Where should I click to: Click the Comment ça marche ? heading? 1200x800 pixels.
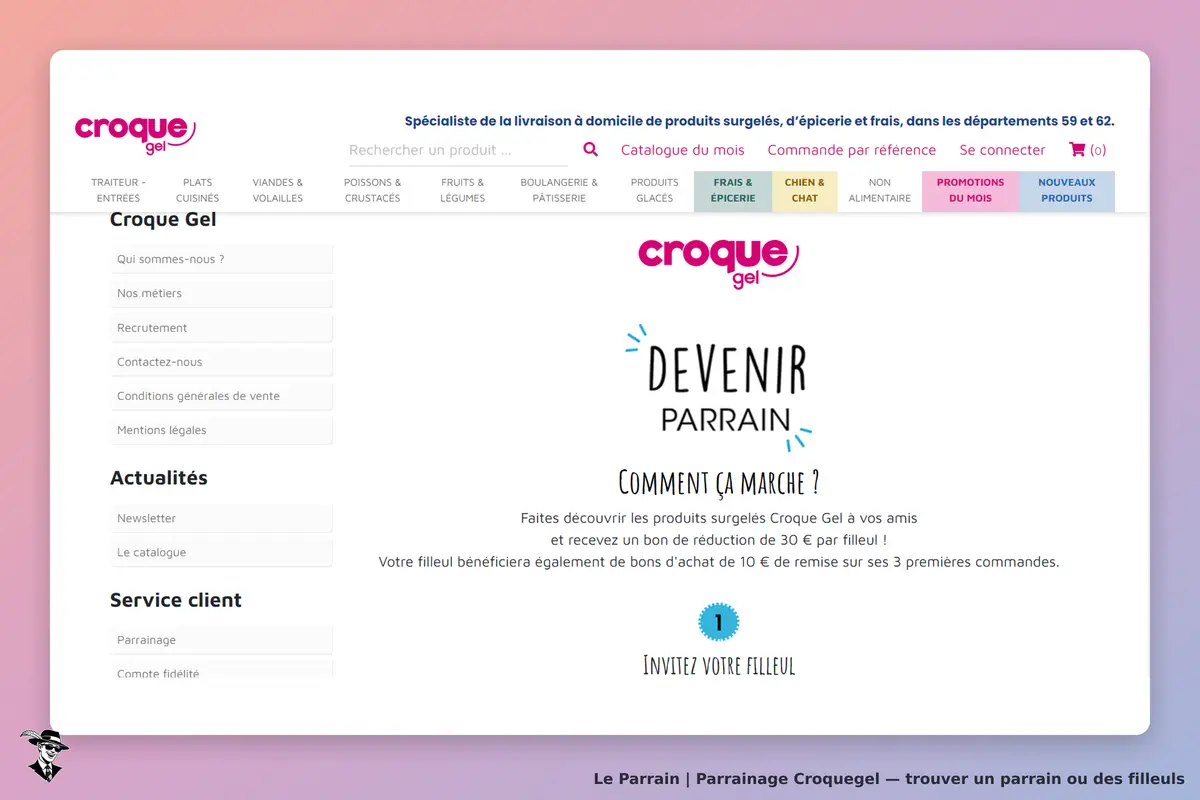coord(719,482)
